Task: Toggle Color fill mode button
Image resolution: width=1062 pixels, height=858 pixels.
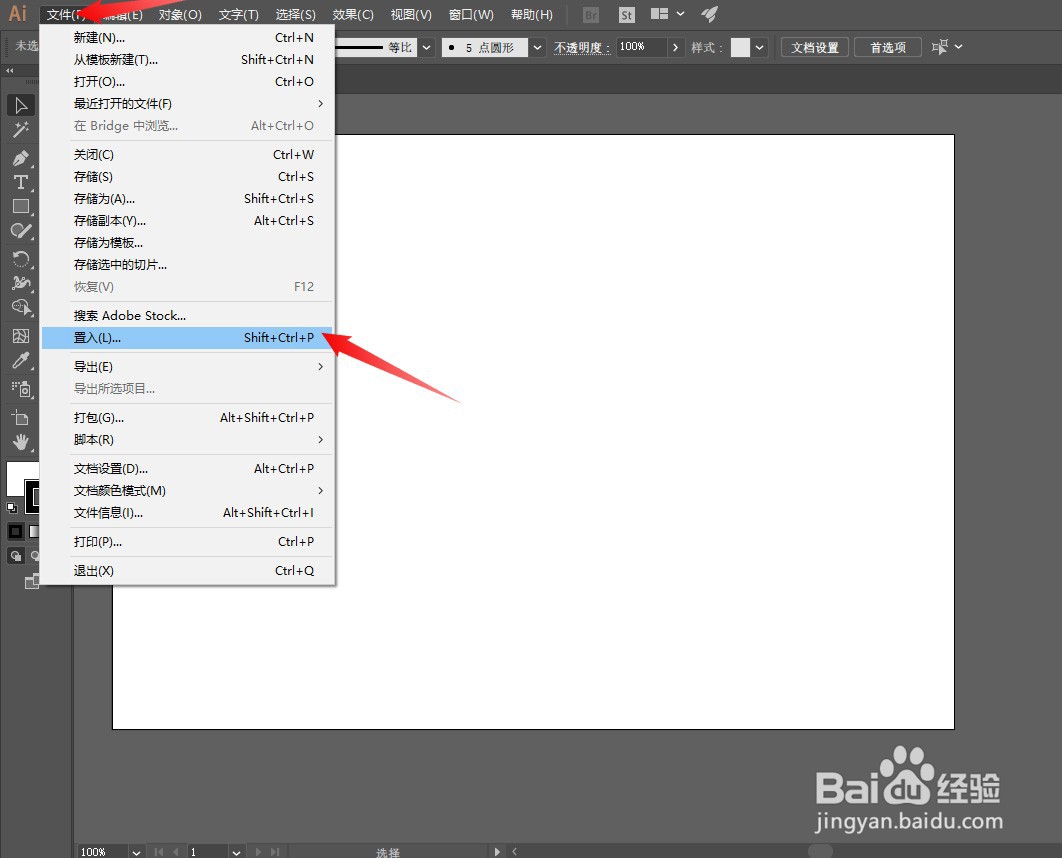Action: (16, 532)
